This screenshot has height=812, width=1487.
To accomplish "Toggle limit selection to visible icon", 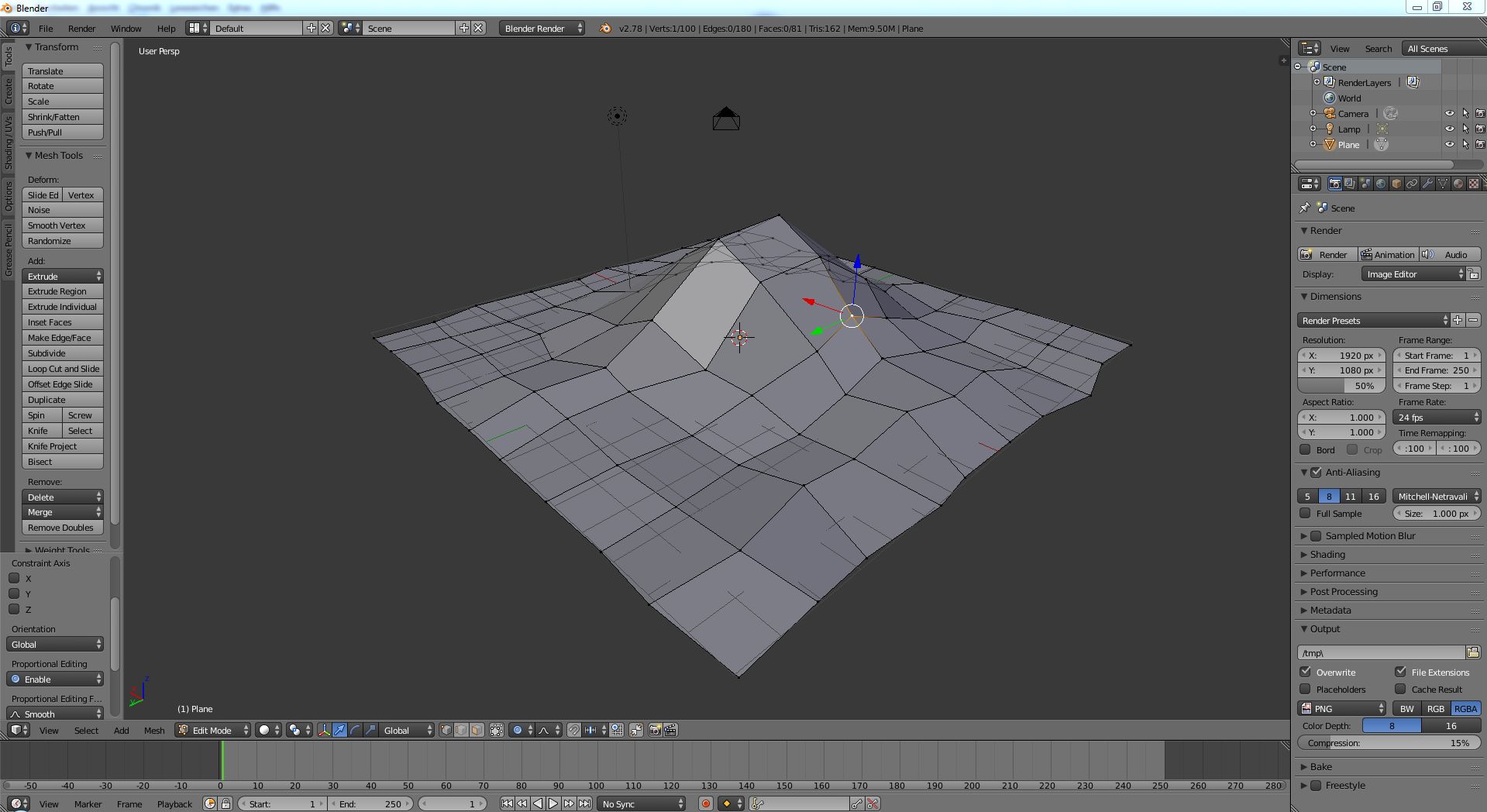I will click(x=497, y=730).
